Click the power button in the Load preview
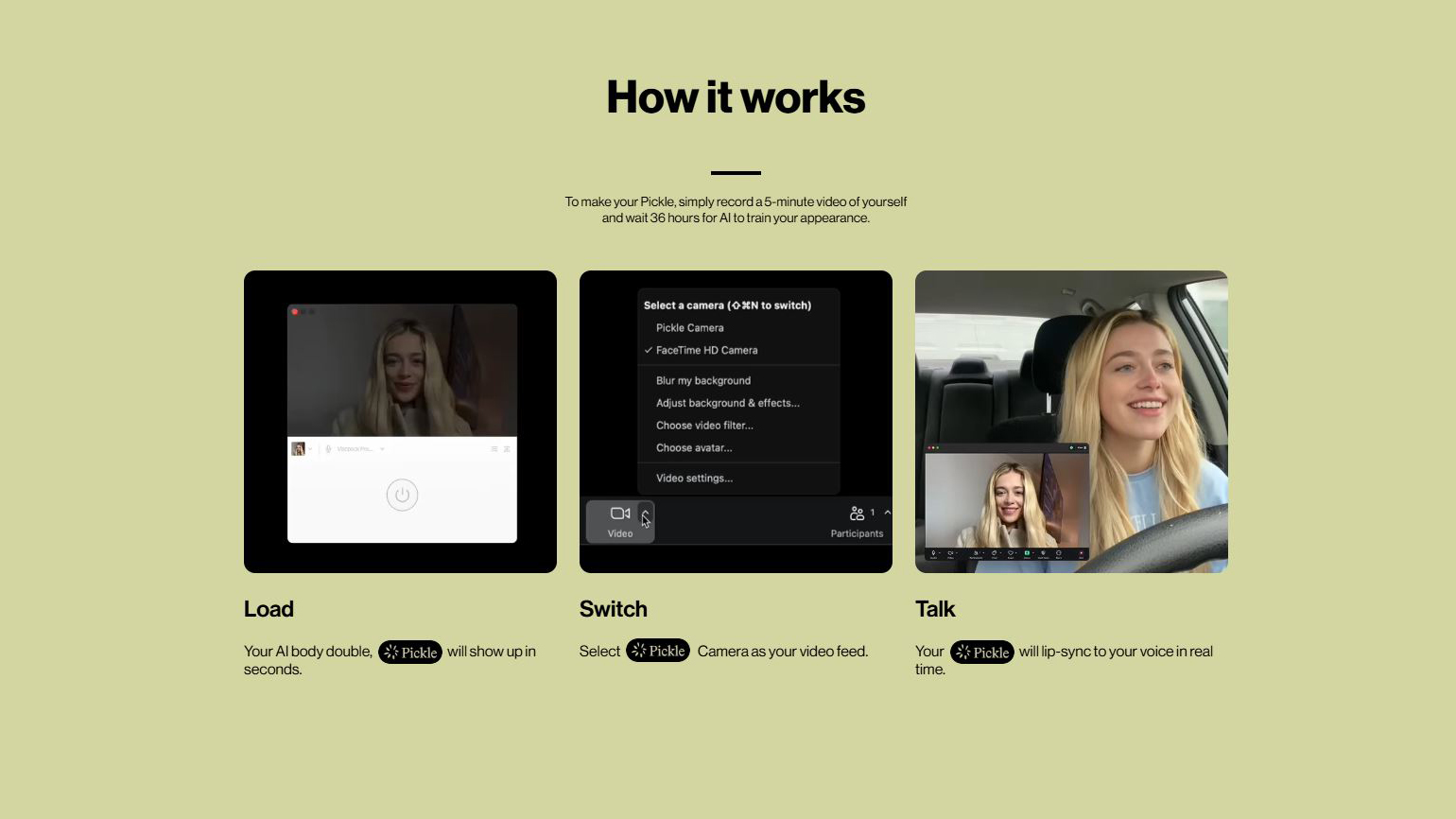Image resolution: width=1456 pixels, height=819 pixels. point(402,495)
